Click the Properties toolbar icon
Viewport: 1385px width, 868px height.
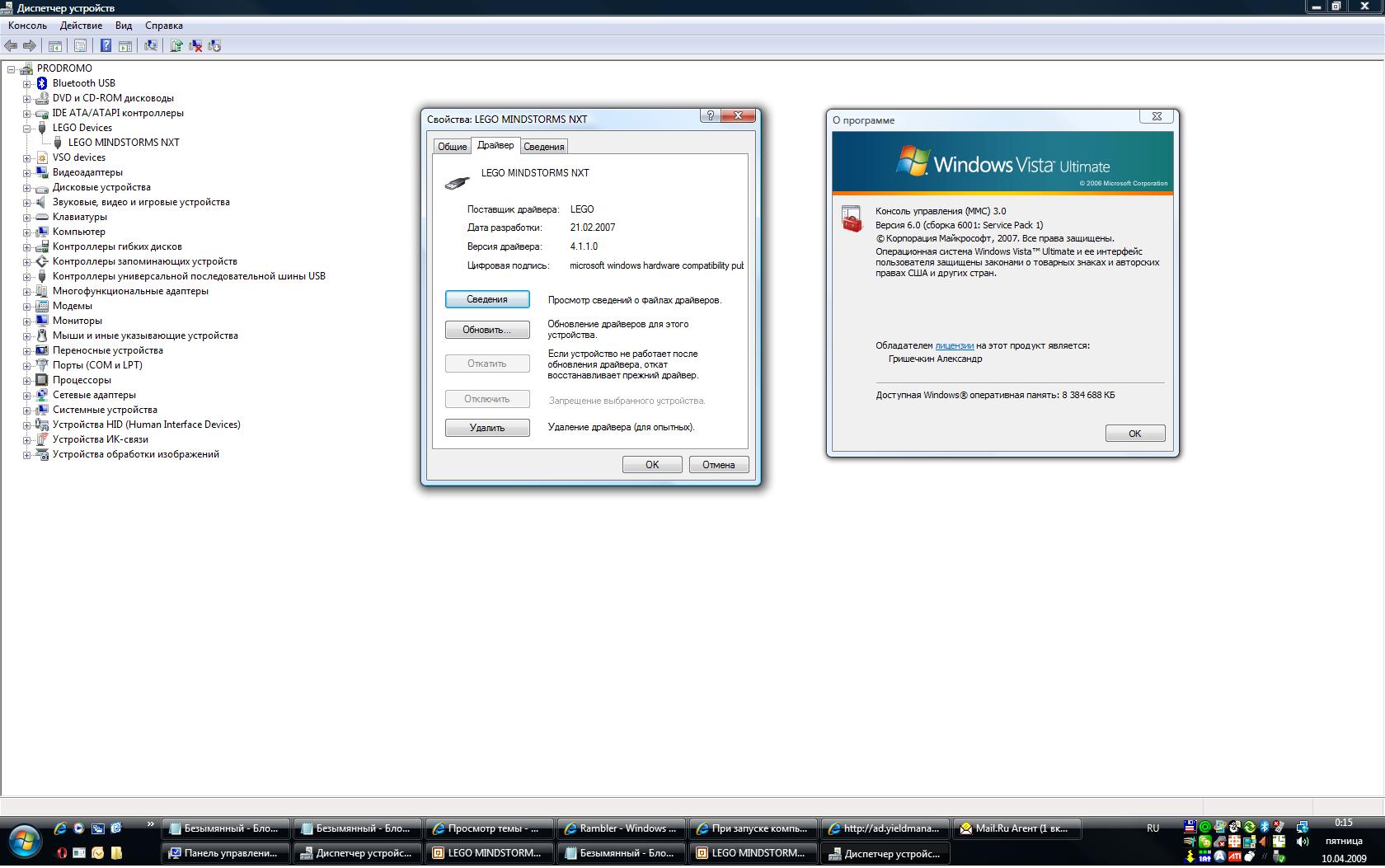click(80, 46)
